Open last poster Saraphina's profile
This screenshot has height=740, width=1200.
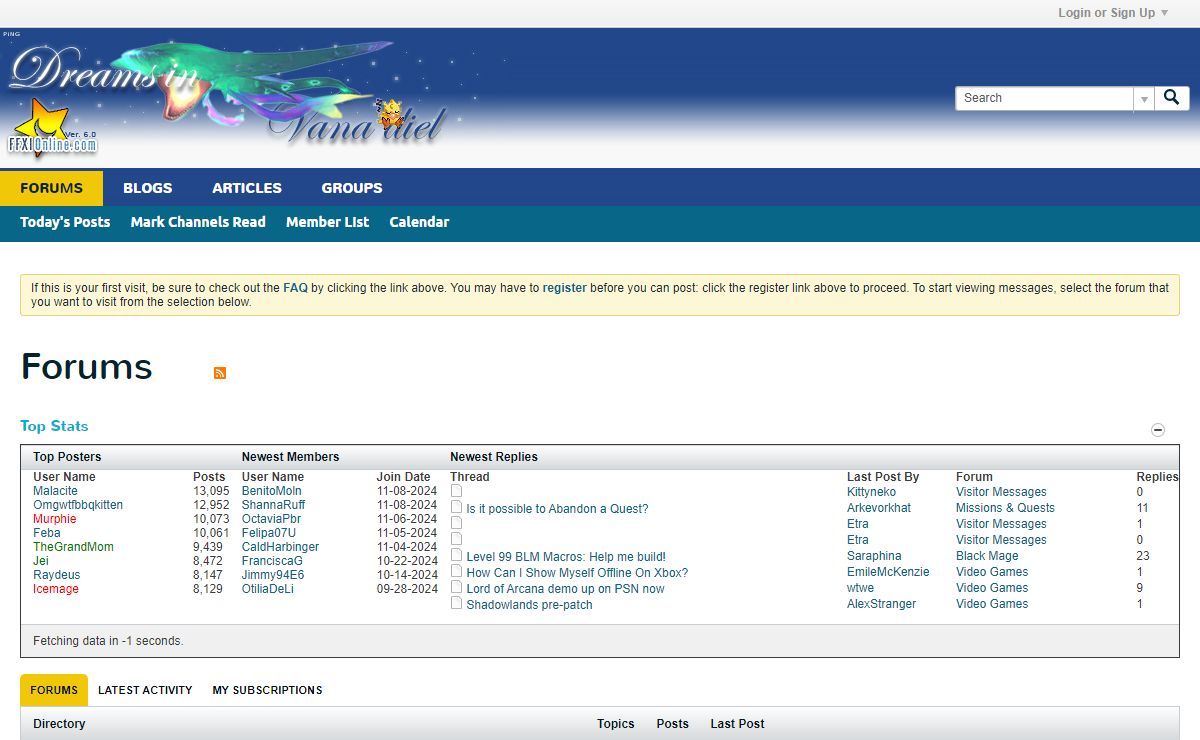click(874, 556)
